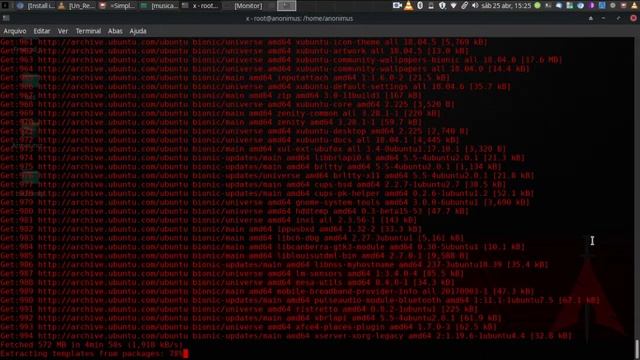Click the Get:981 inxi line
The width and height of the screenshot is (640, 360).
(208, 220)
